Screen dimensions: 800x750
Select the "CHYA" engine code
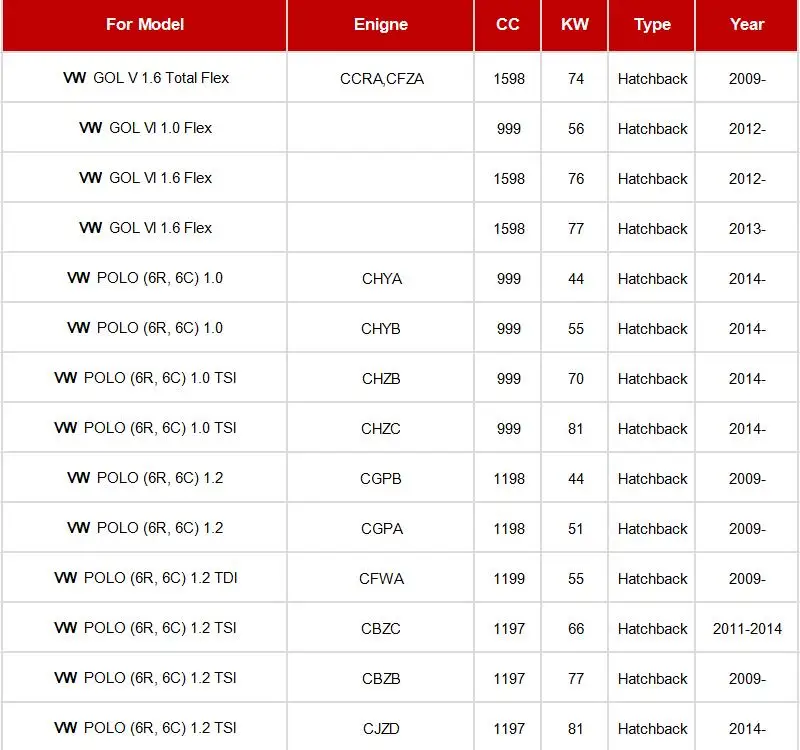[x=382, y=279]
